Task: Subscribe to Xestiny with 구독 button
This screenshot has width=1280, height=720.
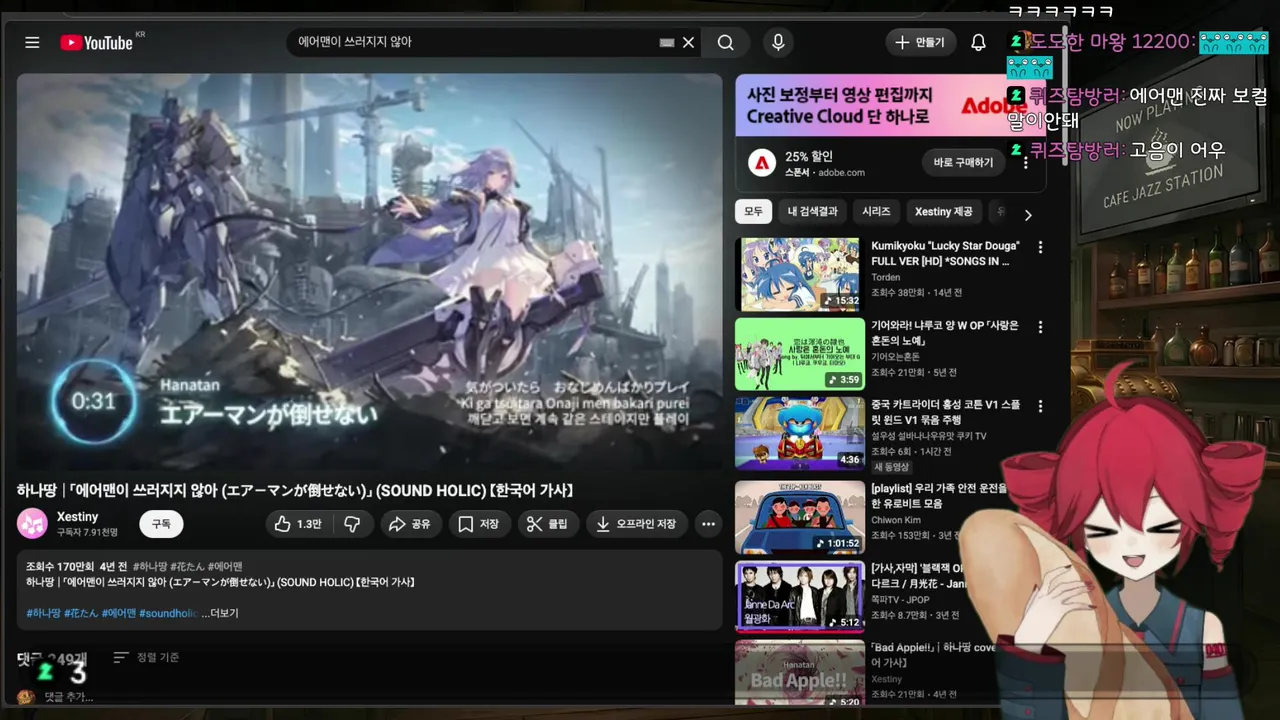Action: pyautogui.click(x=161, y=523)
